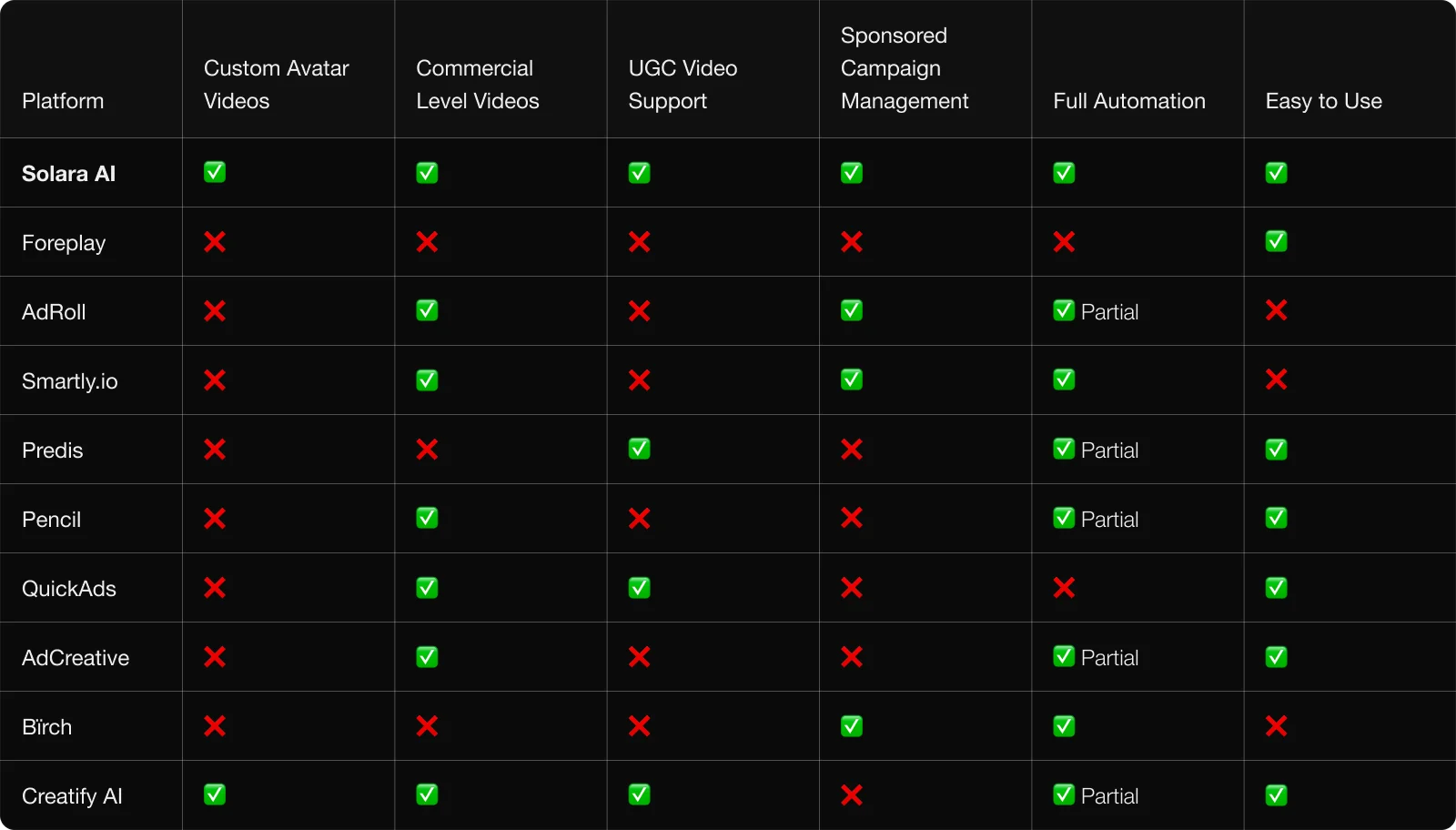
Task: Click the Custom Avatar Videos column header
Action: [276, 85]
